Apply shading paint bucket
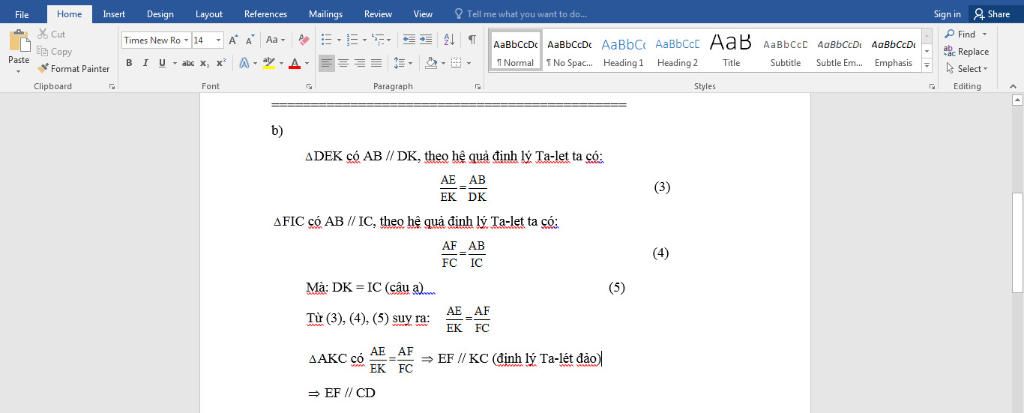1024x413 pixels. pos(430,63)
